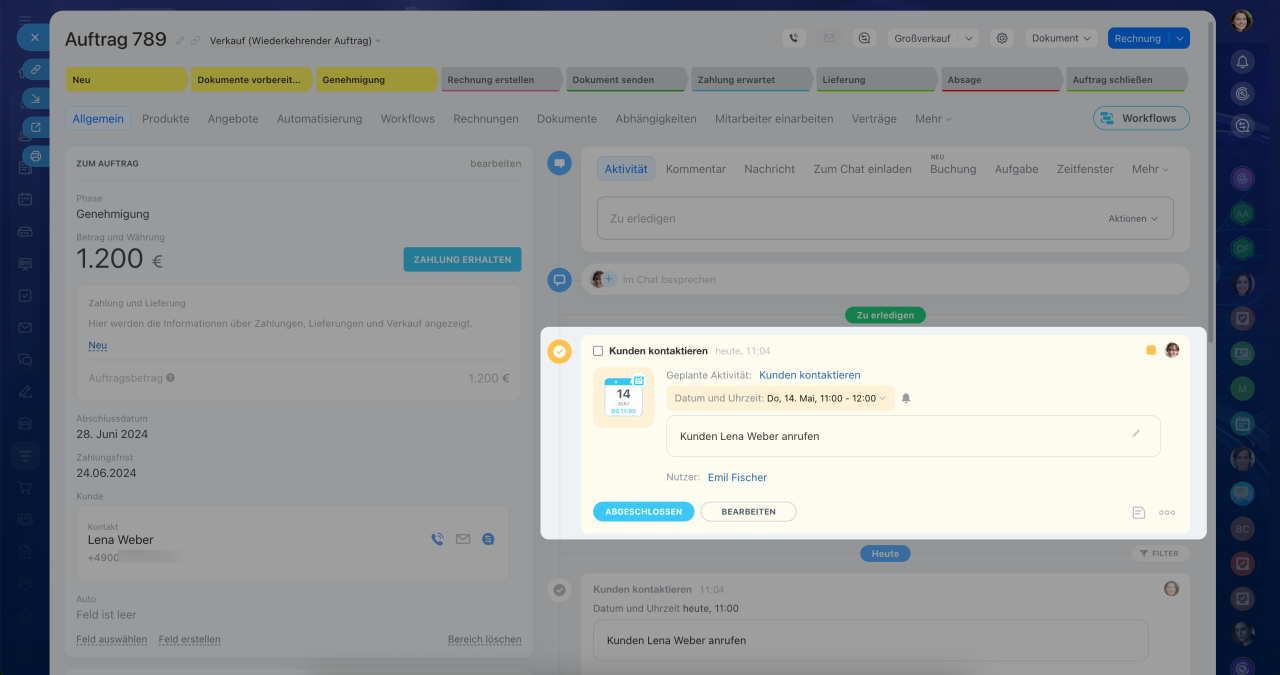Click the pencil icon beside Auftrag 789
Screen dimensions: 1280x675
(x=181, y=41)
